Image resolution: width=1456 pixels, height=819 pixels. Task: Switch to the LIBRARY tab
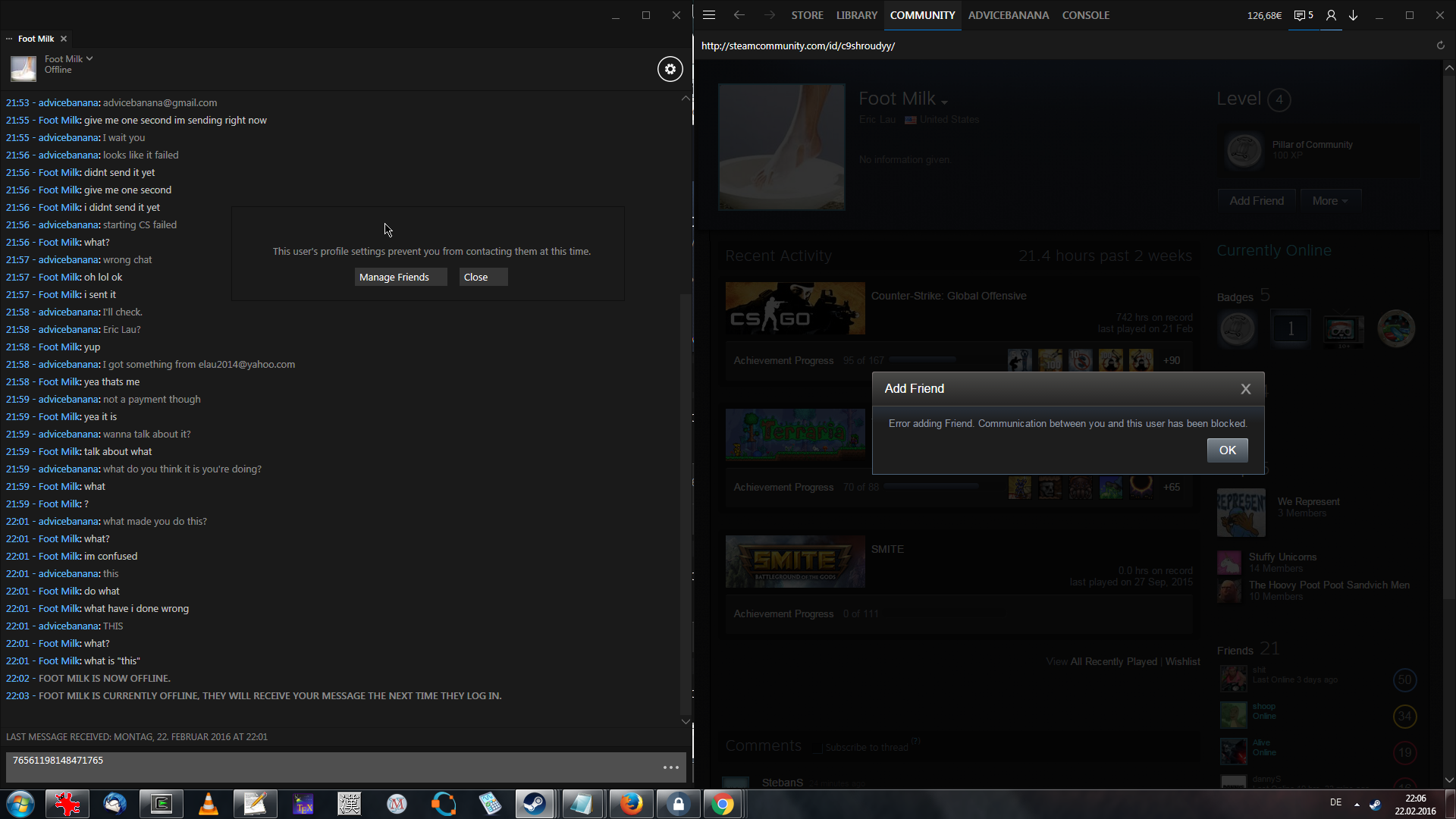(856, 15)
